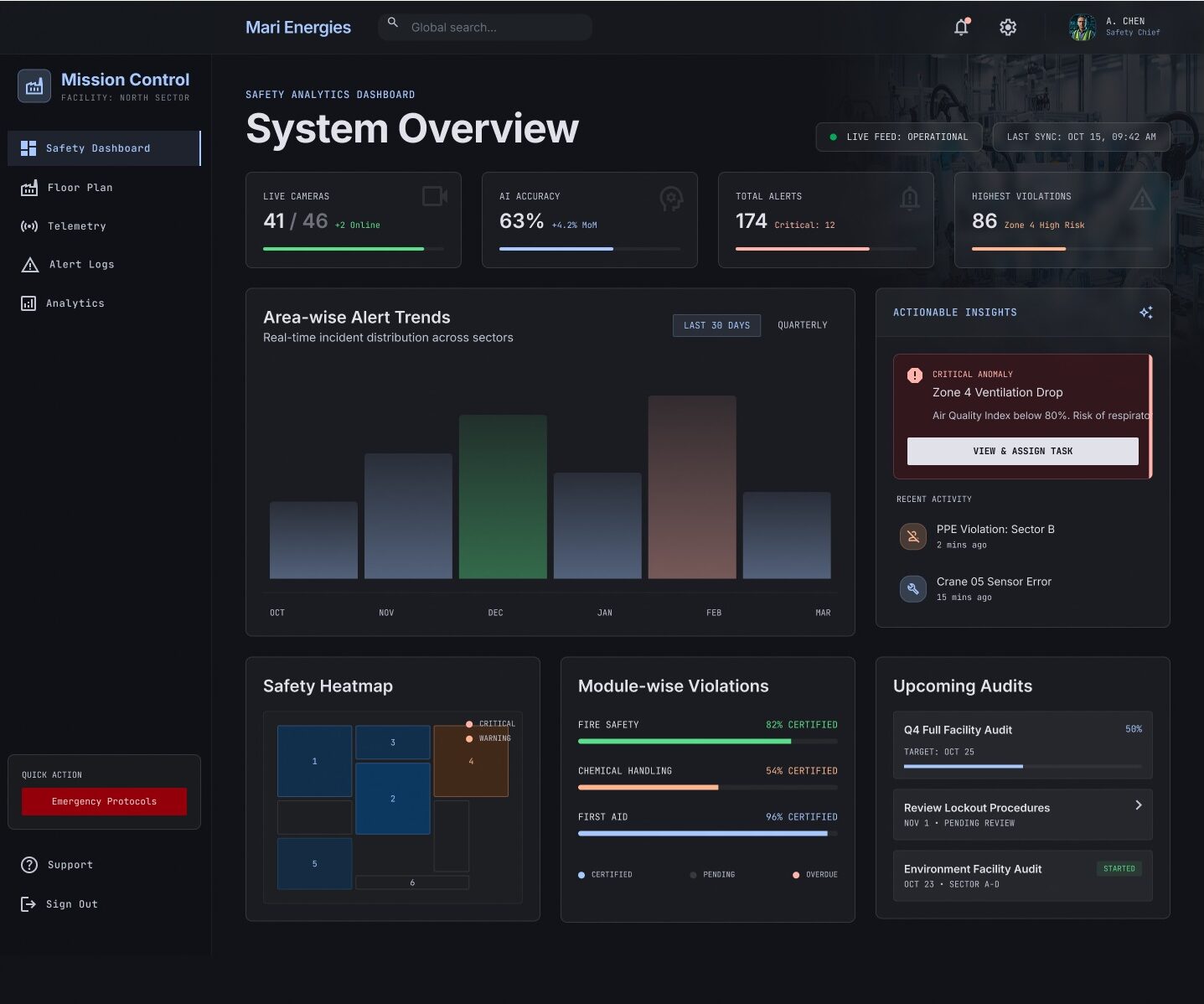Screen dimensions: 1204x1004
Task: Click the Support question mark icon
Action: pos(29,865)
